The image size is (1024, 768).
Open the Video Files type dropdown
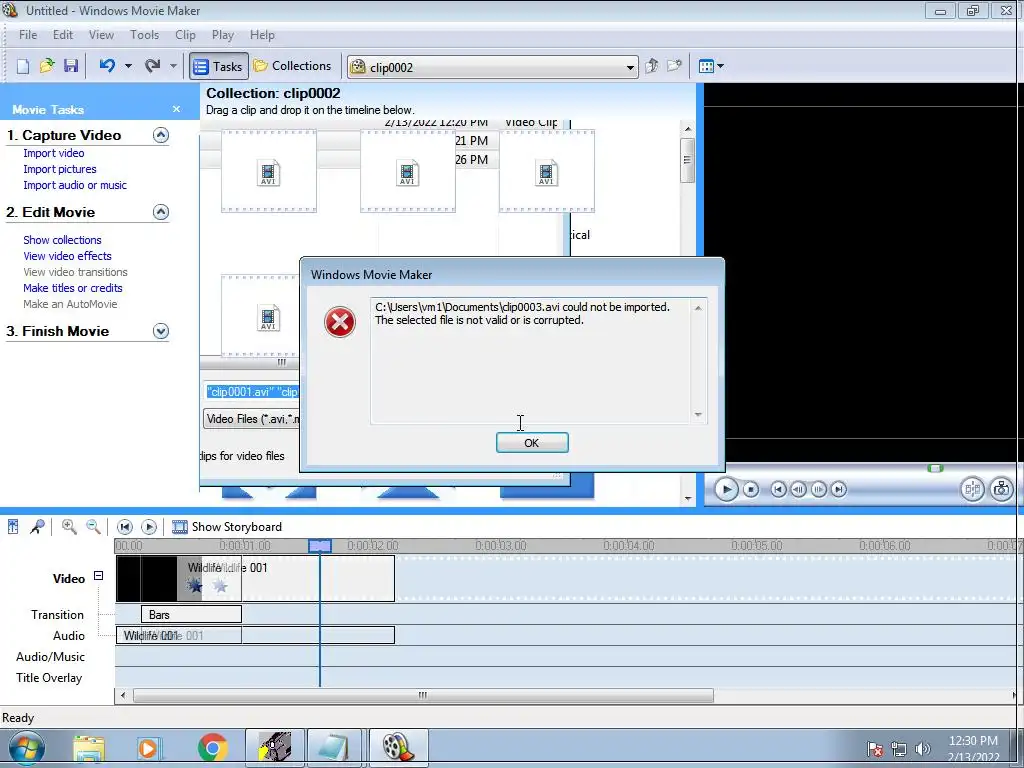(x=252, y=419)
